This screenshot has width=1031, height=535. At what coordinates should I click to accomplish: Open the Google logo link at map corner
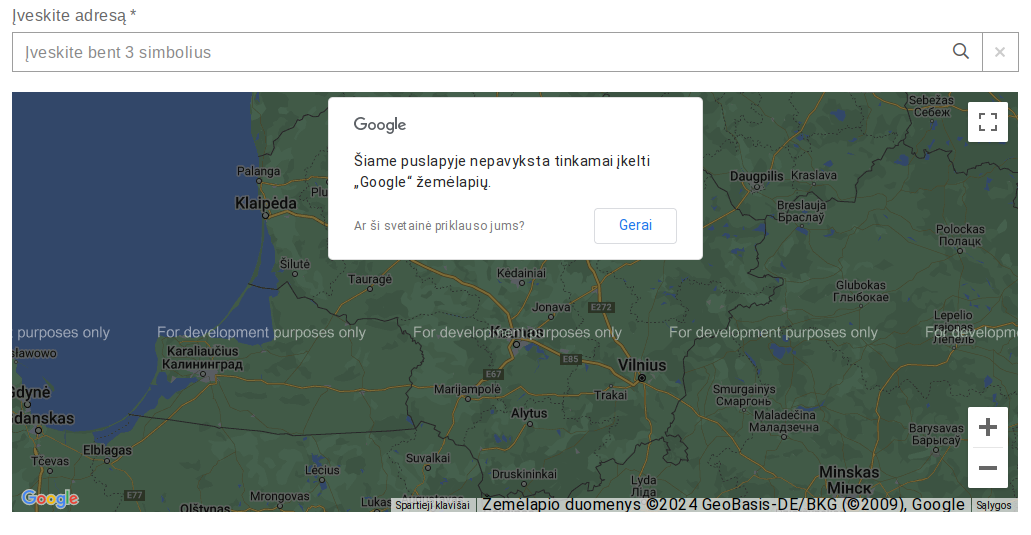pos(50,498)
